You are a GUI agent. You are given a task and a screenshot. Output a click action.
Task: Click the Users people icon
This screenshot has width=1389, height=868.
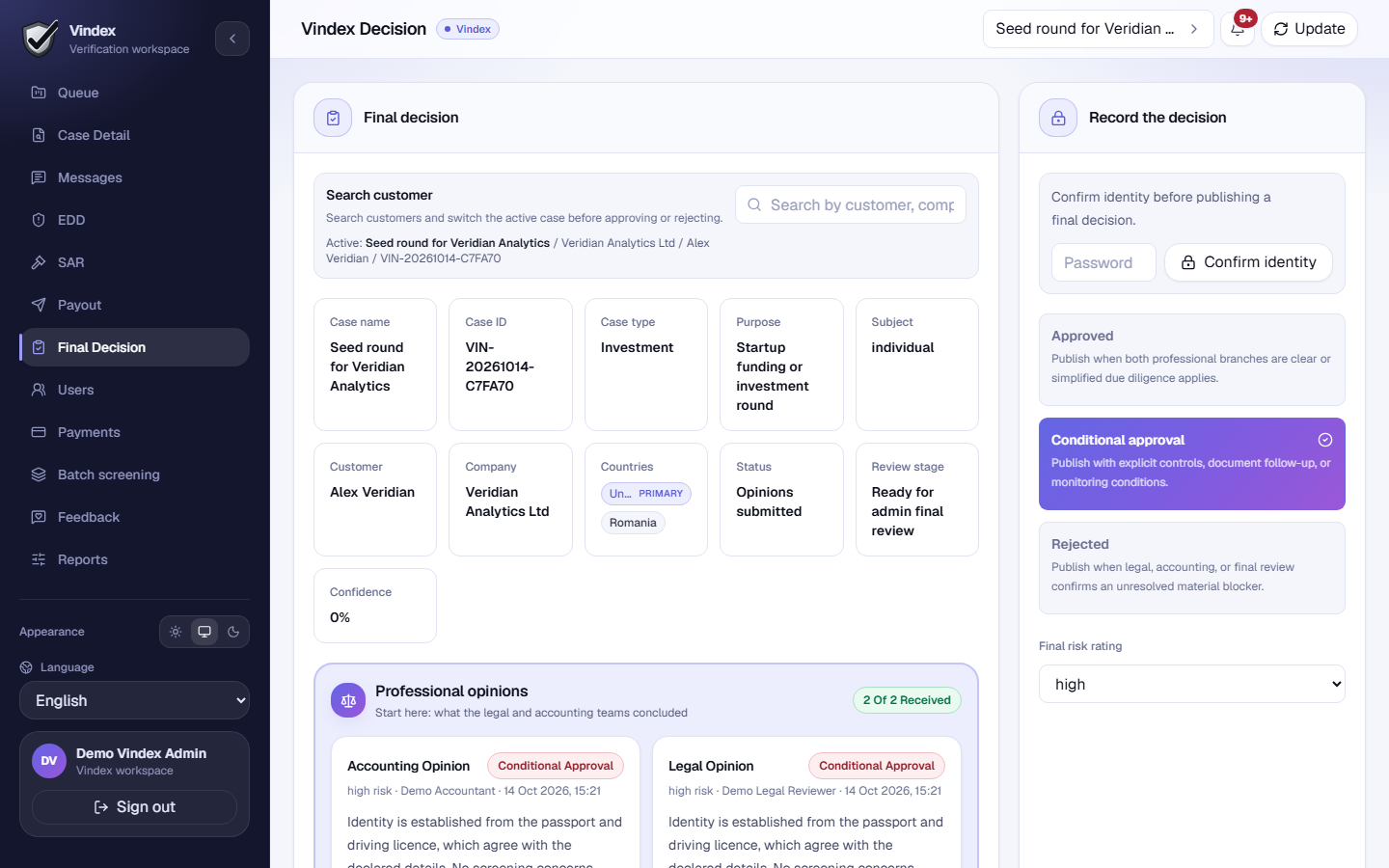39,390
